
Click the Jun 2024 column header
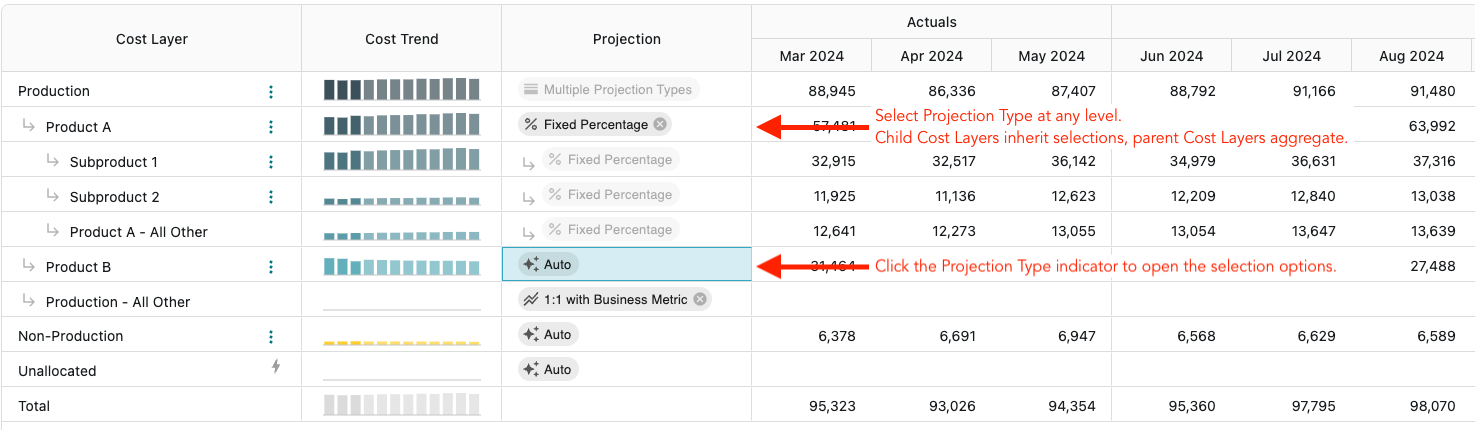click(1171, 56)
